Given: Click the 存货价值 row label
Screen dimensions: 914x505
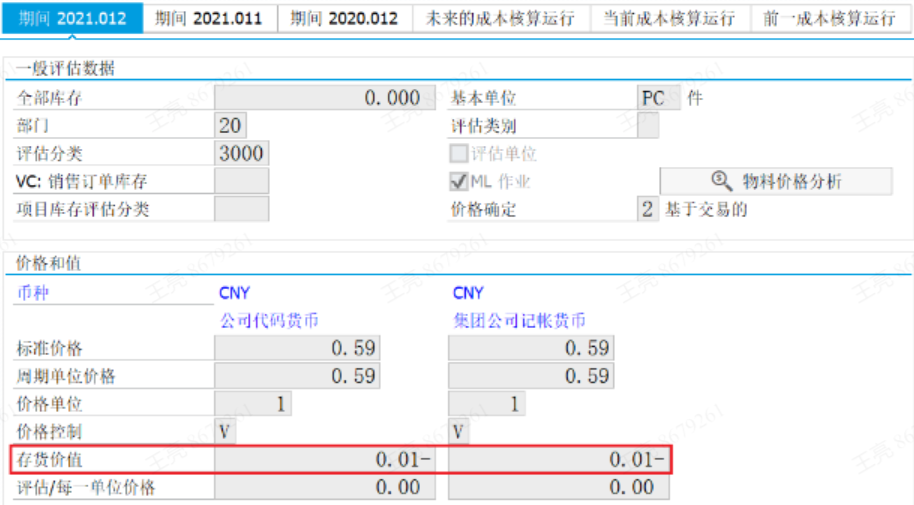Looking at the screenshot, I should (x=50, y=460).
